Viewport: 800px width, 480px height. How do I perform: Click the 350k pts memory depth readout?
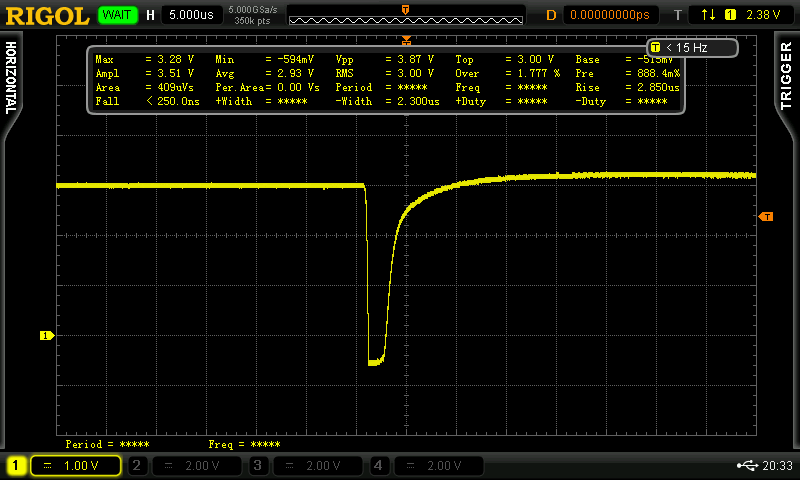point(252,21)
